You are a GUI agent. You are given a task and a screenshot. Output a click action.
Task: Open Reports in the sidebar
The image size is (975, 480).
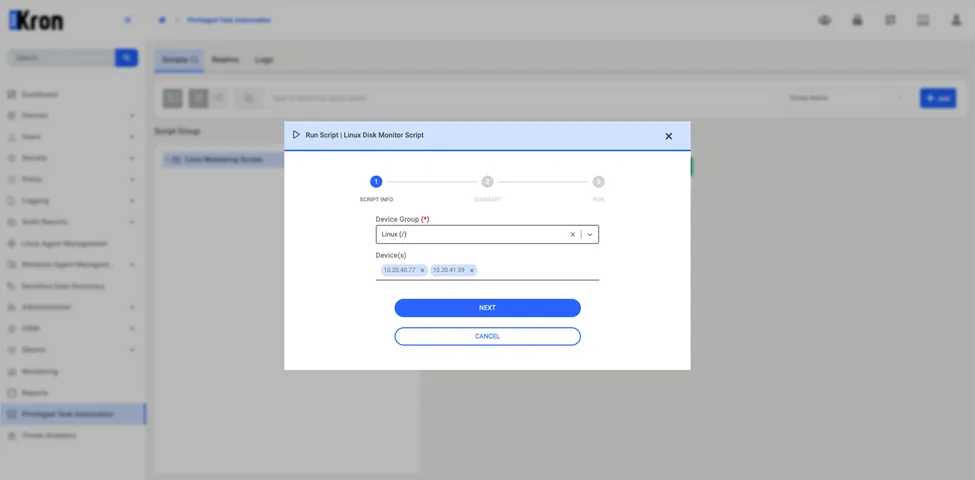pyautogui.click(x=35, y=393)
